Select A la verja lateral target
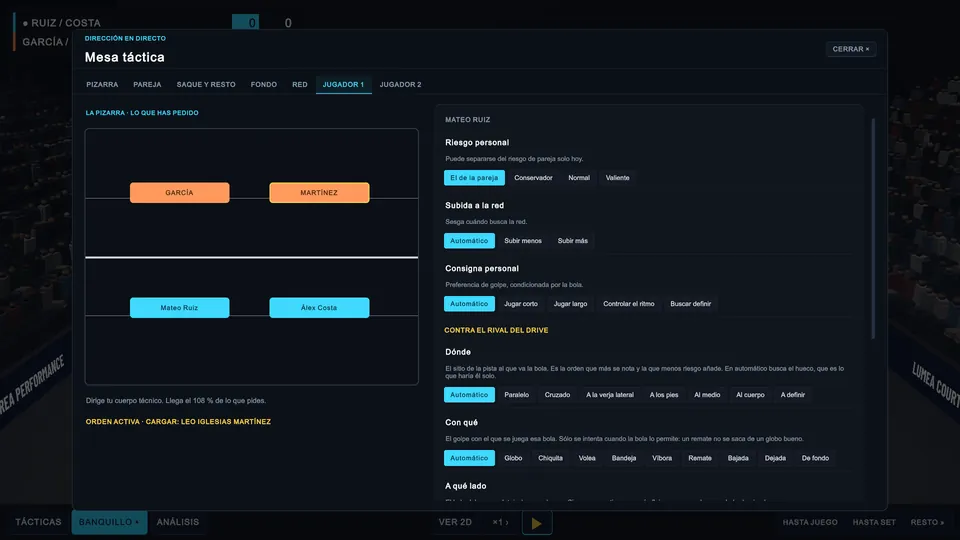960x540 pixels. click(610, 395)
